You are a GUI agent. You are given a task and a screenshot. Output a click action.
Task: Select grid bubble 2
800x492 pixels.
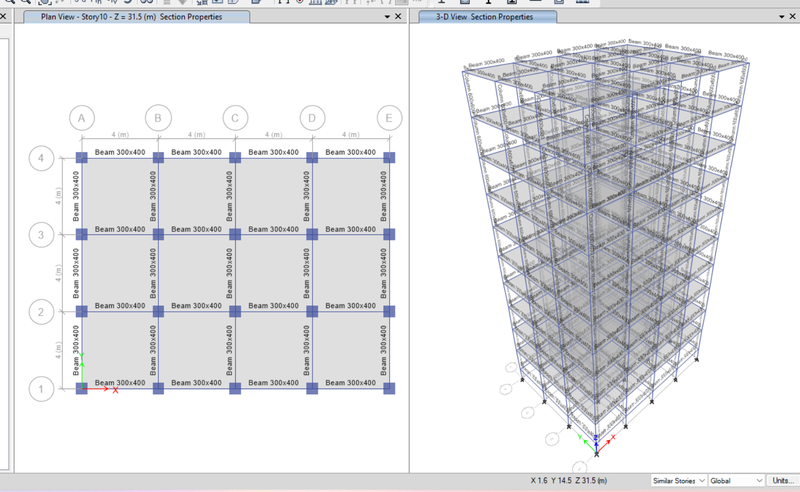tap(41, 312)
